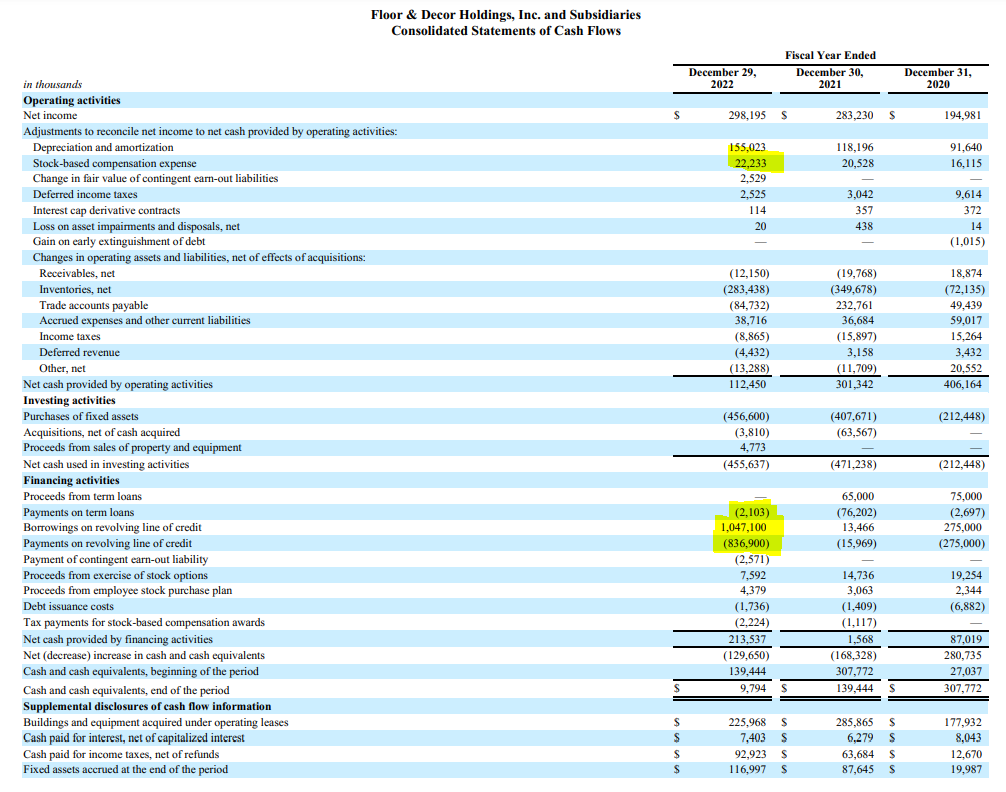Click operating cash total 112,450
The width and height of the screenshot is (1006, 792).
tap(747, 384)
